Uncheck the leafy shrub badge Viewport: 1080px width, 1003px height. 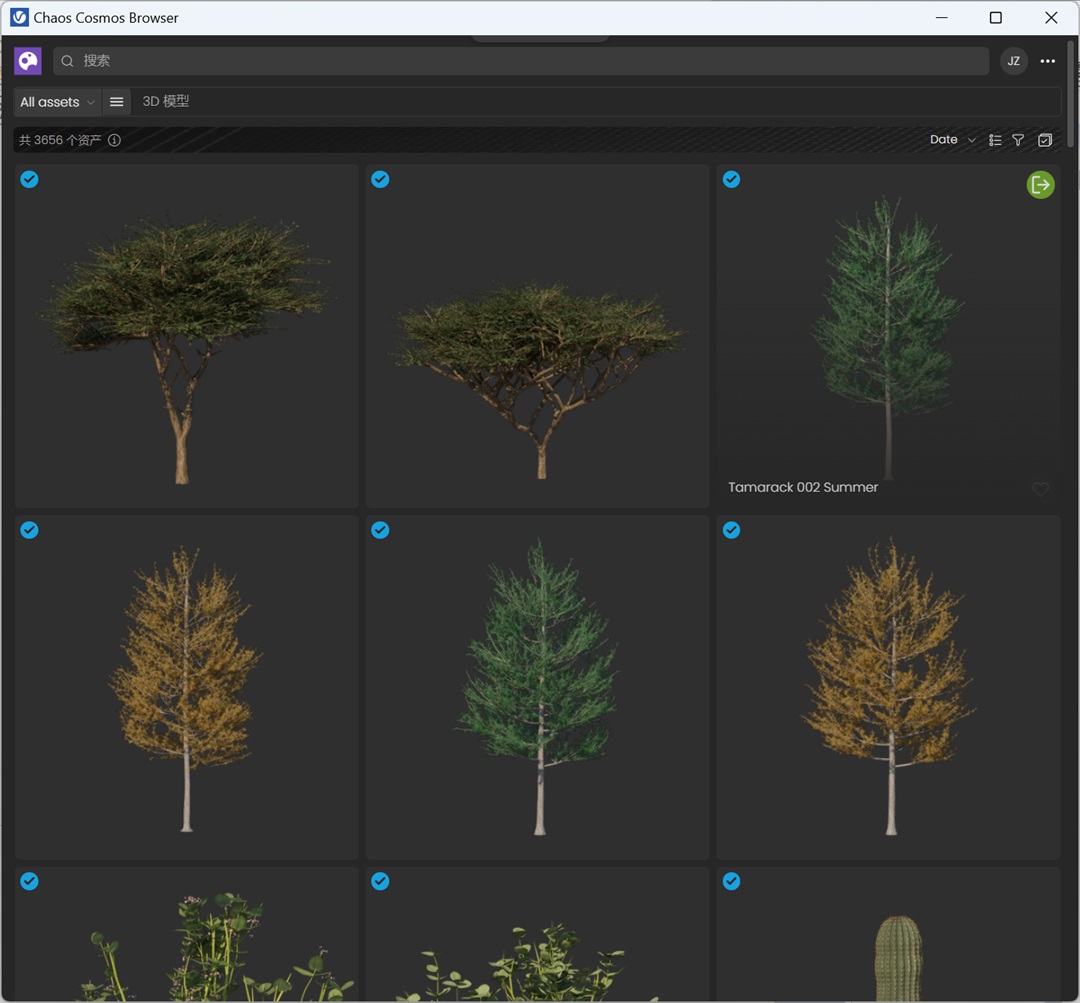click(x=380, y=881)
